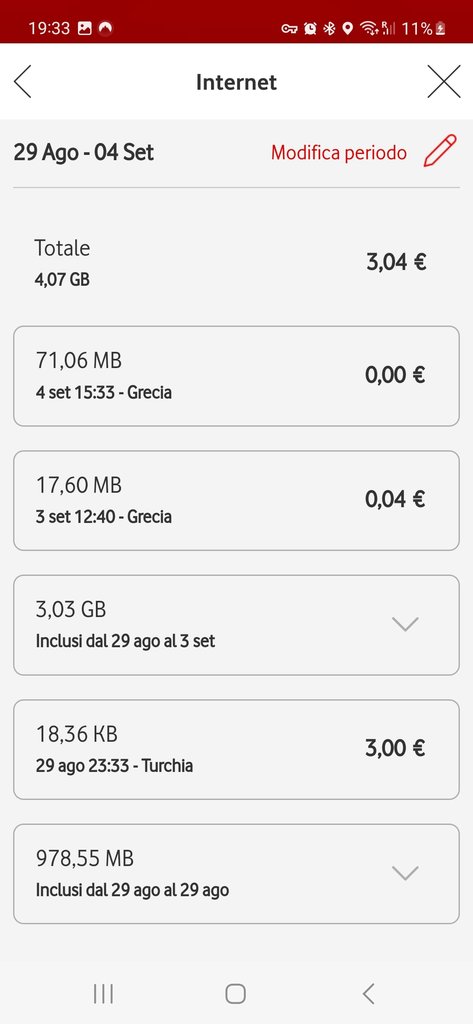Tap the Totale 3,04 € summary row
This screenshot has width=473, height=1024.
(236, 263)
